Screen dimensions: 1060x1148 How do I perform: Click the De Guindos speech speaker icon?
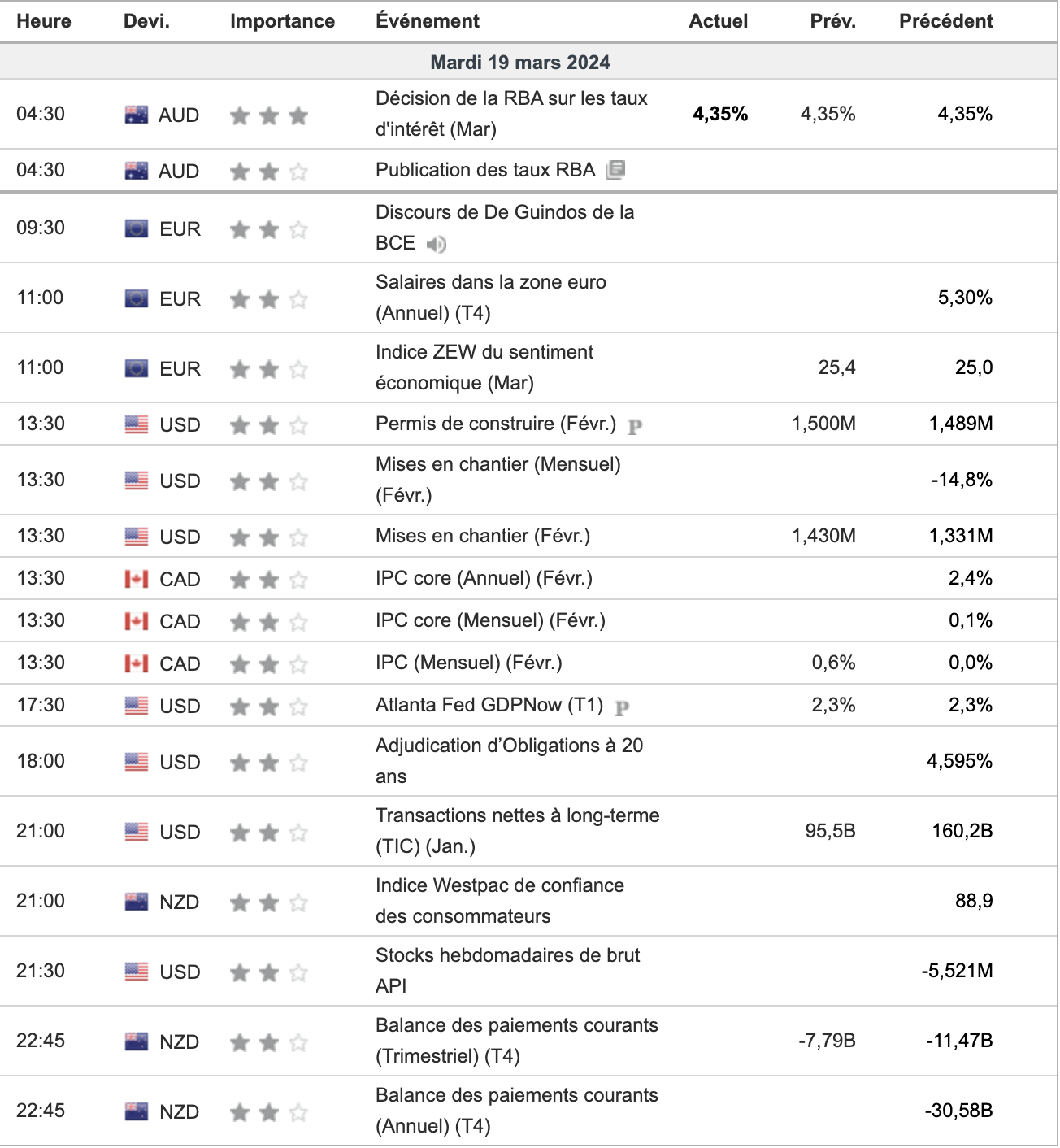tap(437, 244)
